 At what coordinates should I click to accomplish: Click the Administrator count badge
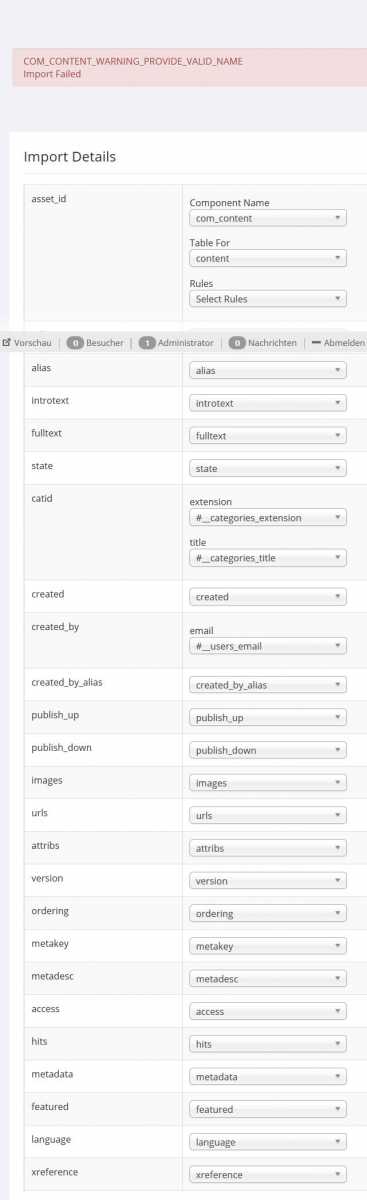point(147,343)
